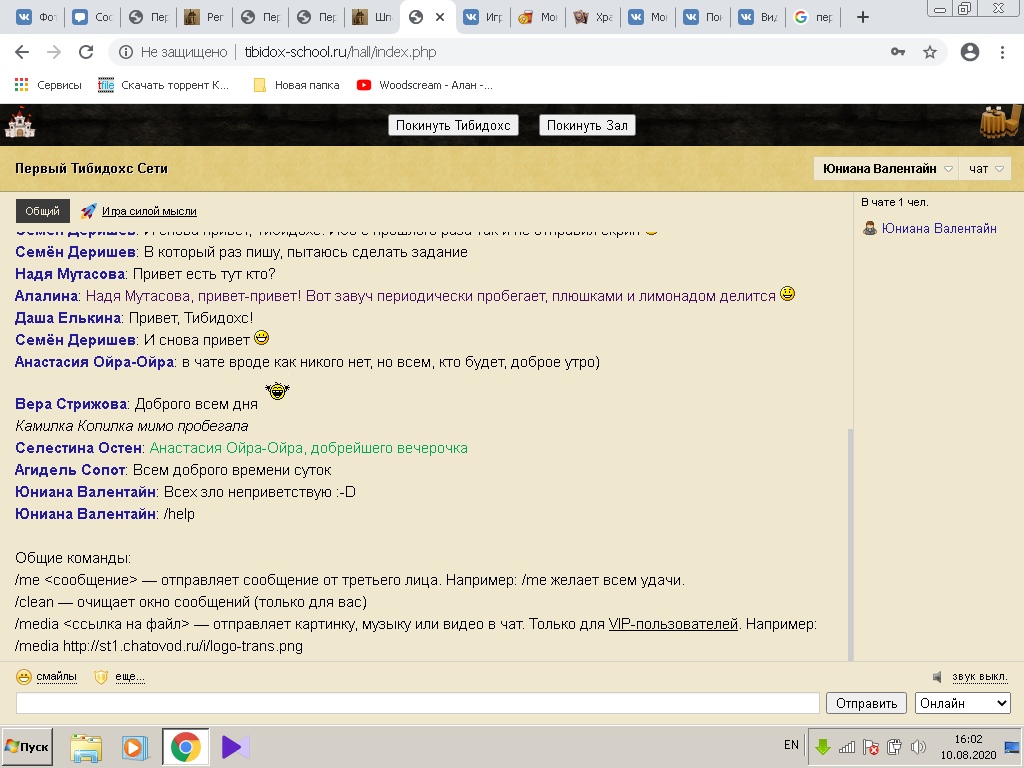Click the action center flag tray icon
The image size is (1024, 768).
(x=871, y=746)
